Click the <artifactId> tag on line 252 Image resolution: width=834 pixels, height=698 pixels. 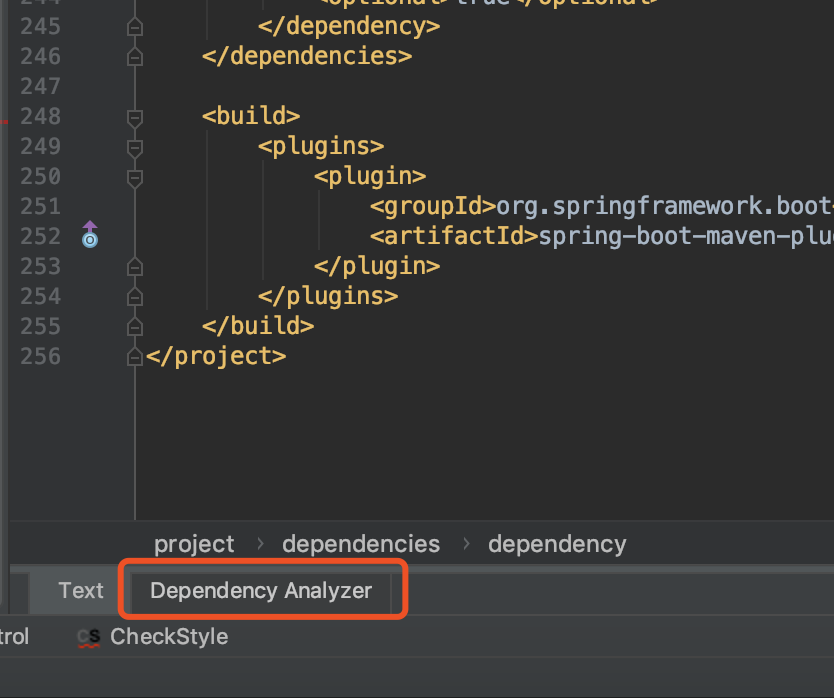(x=454, y=236)
